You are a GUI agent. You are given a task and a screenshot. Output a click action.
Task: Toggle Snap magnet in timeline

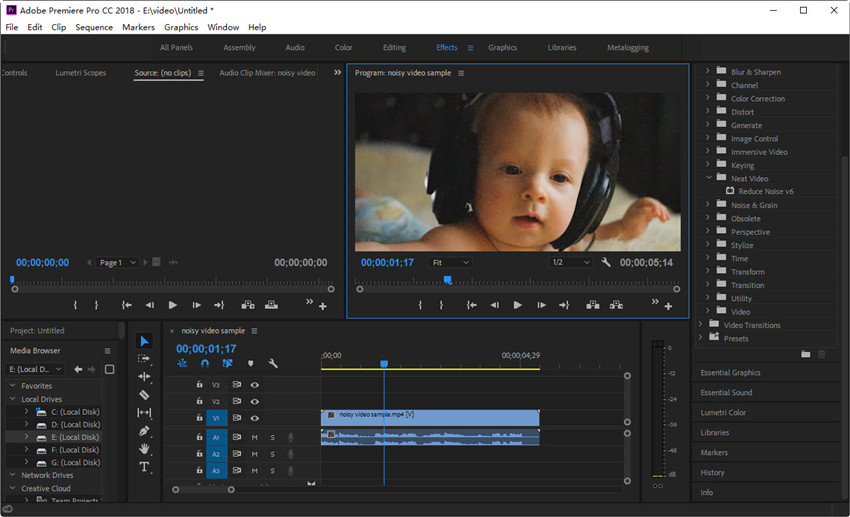205,363
